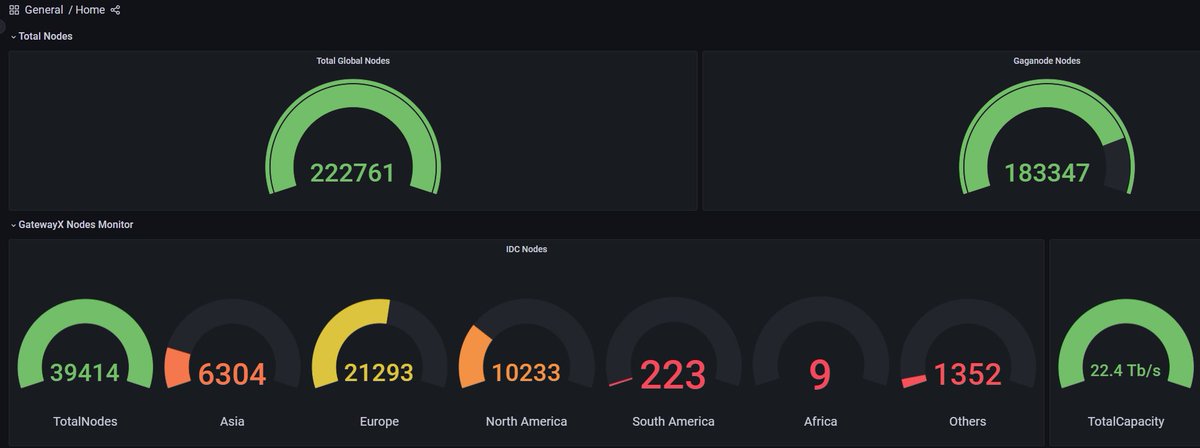
Task: Click the 222761 global nodes gauge
Action: click(352, 140)
